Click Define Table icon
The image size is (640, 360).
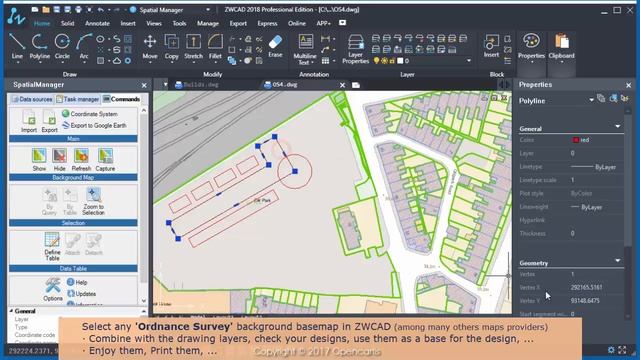click(52, 246)
